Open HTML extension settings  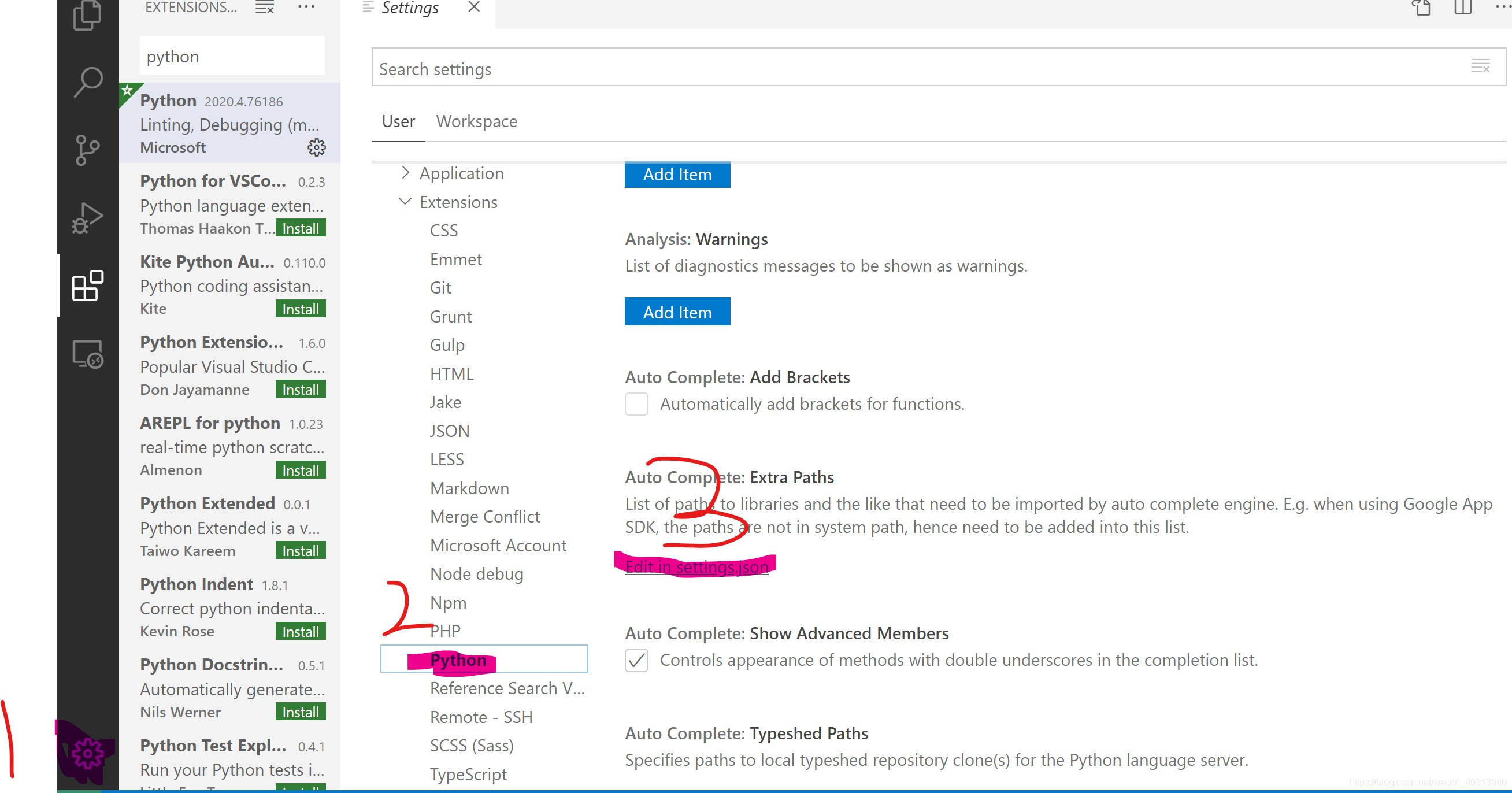coord(451,373)
